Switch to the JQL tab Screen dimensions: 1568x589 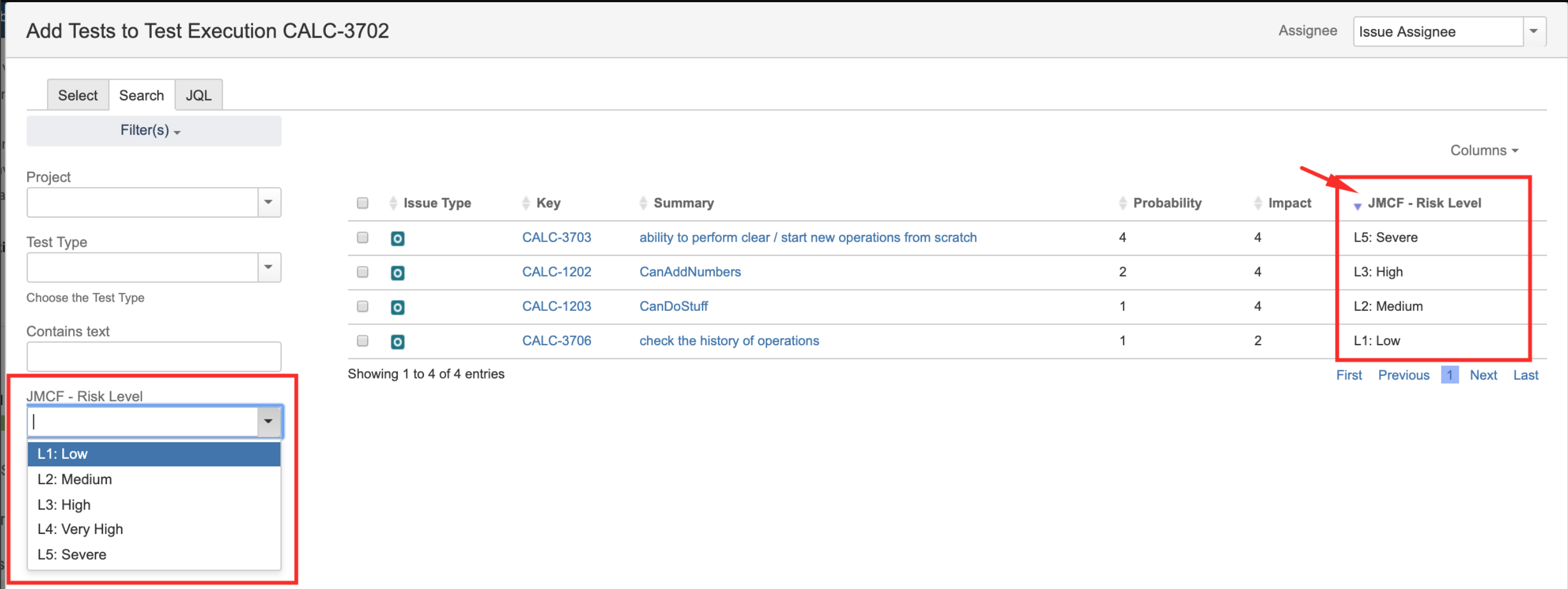tap(199, 95)
